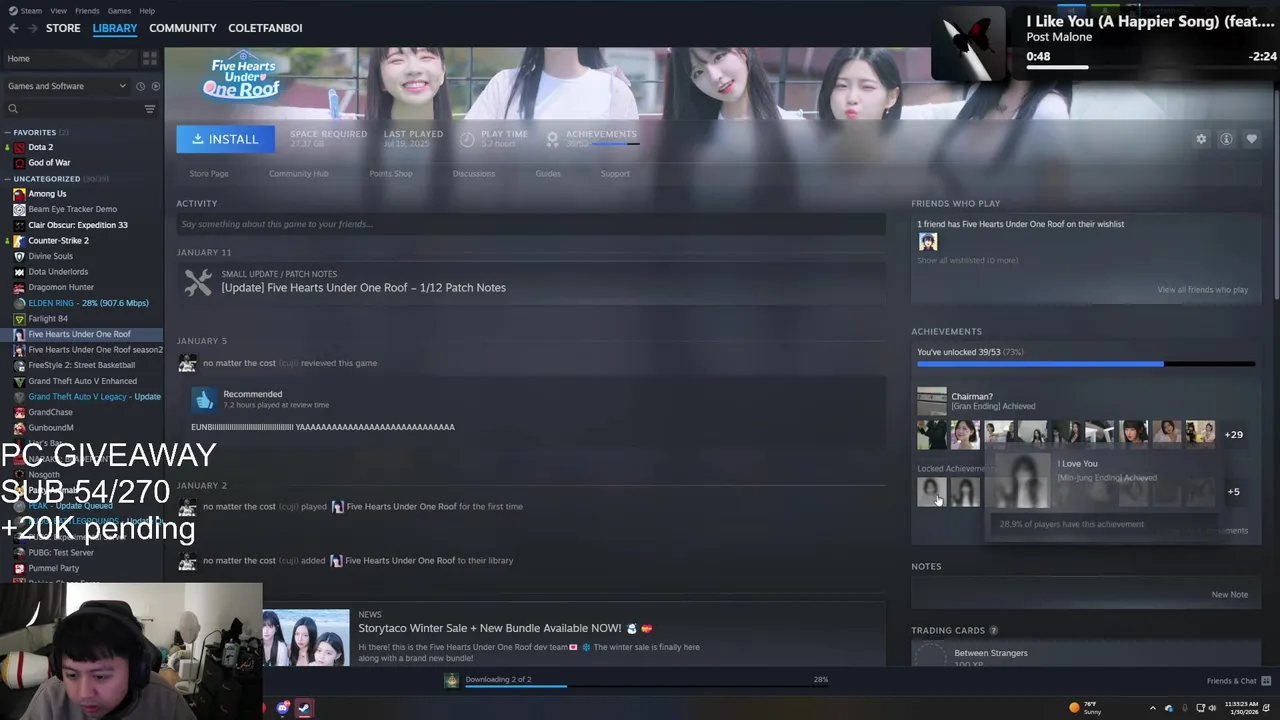Click the INSTALL button
Viewport: 1280px width, 720px height.
(x=225, y=139)
